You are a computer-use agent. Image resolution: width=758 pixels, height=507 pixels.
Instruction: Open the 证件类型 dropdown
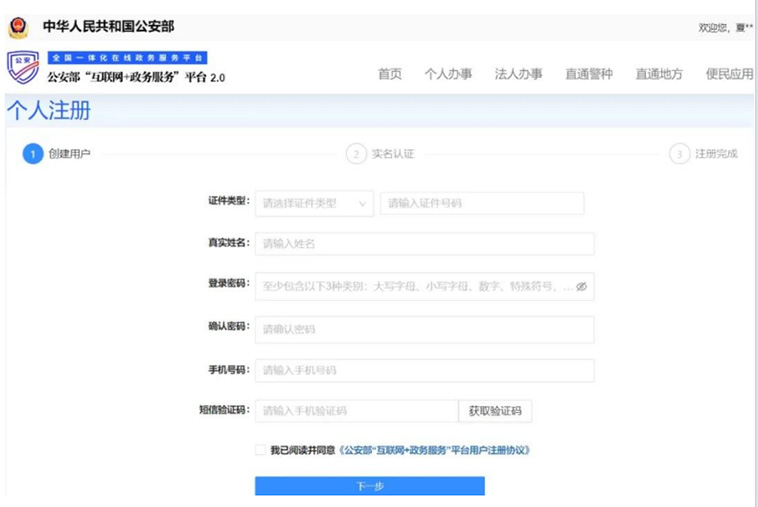(314, 203)
